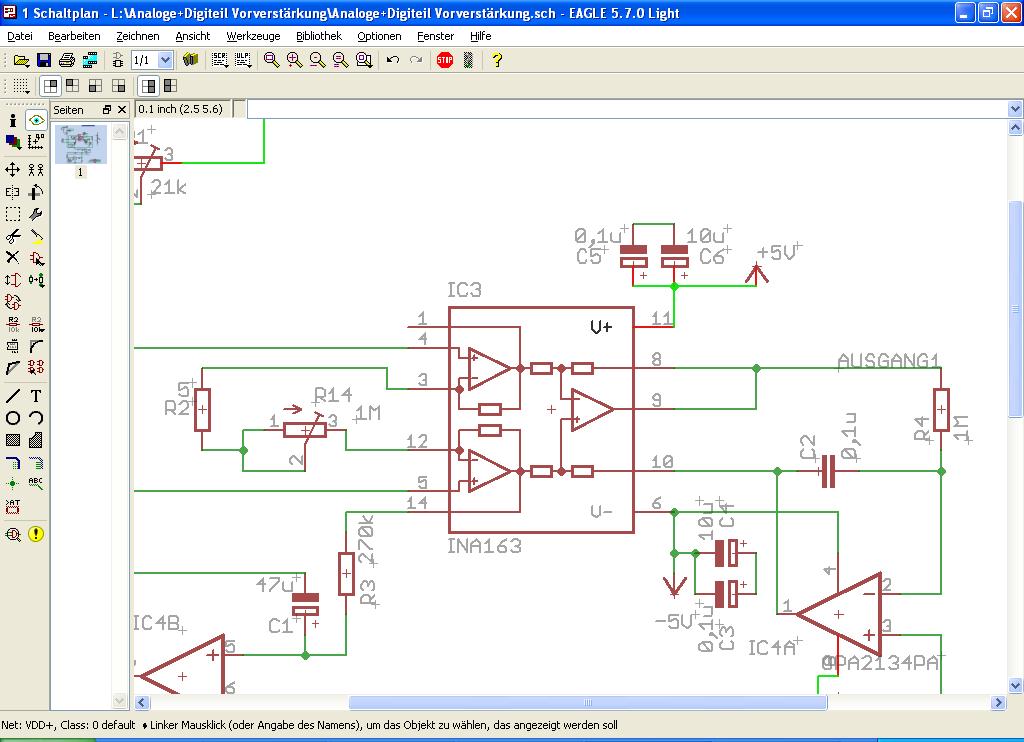Show errors with yellow exclamation icon

point(36,534)
